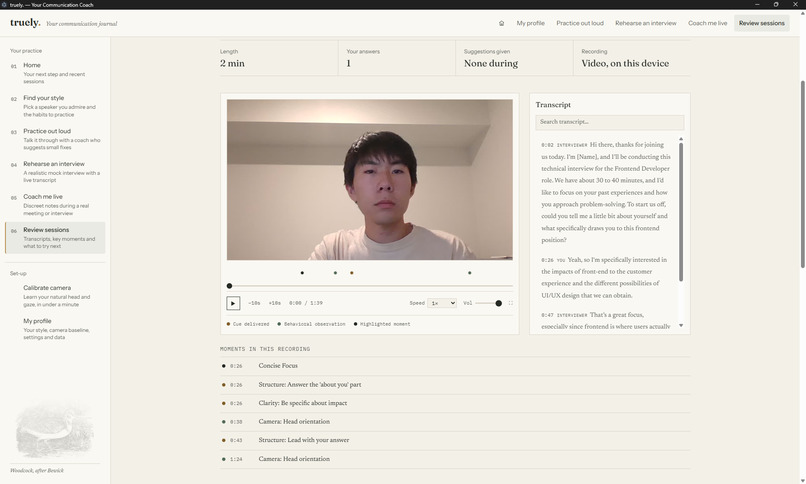Viewport: 806px width, 484px height.
Task: Click the home icon in top navigation
Action: 501,23
